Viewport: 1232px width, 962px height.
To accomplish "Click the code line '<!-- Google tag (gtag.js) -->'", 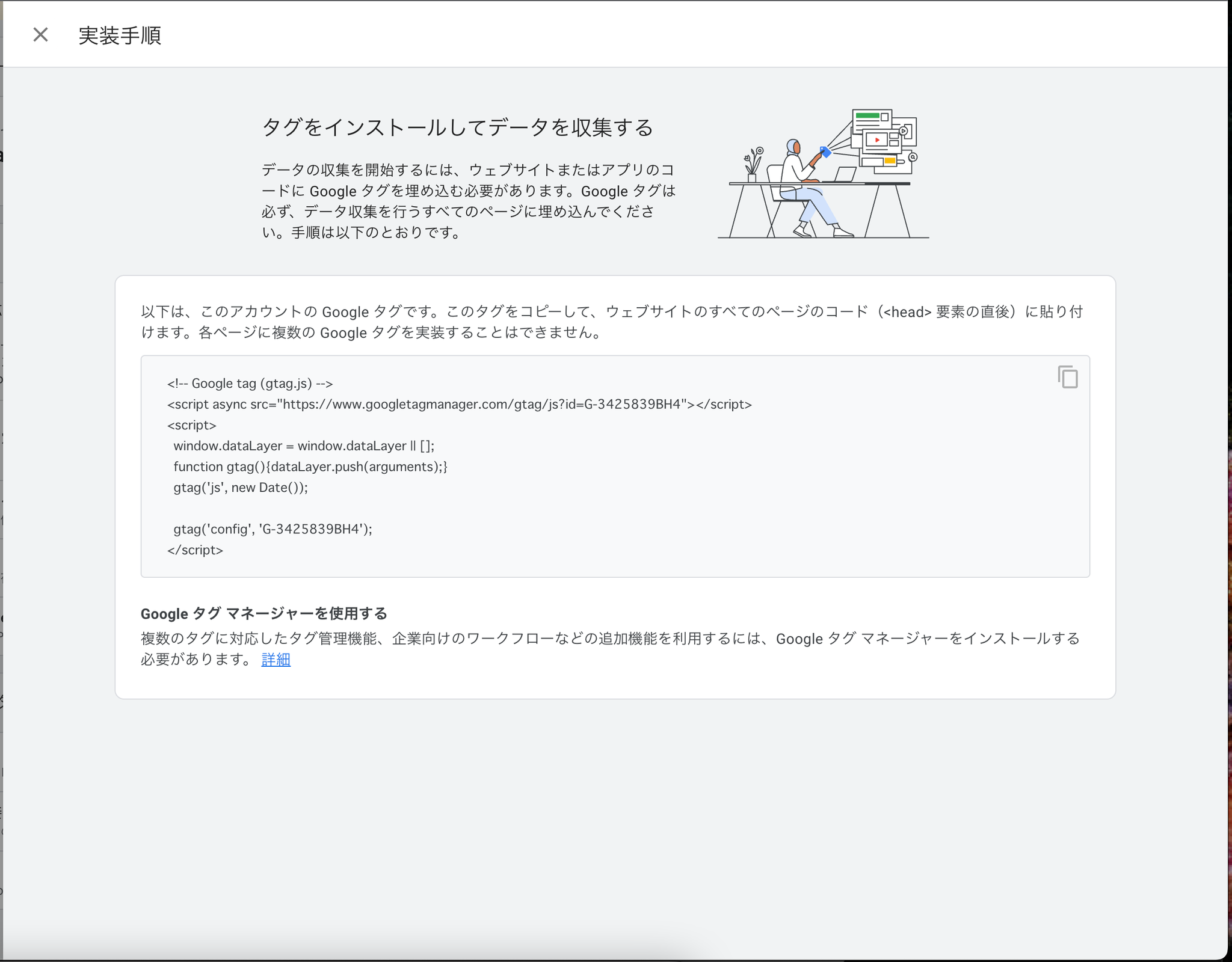I will pyautogui.click(x=250, y=384).
